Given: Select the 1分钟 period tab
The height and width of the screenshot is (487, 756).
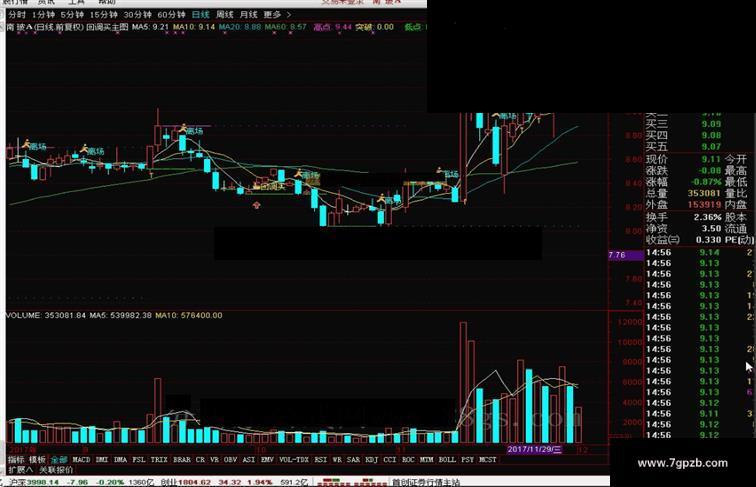Looking at the screenshot, I should [x=43, y=15].
